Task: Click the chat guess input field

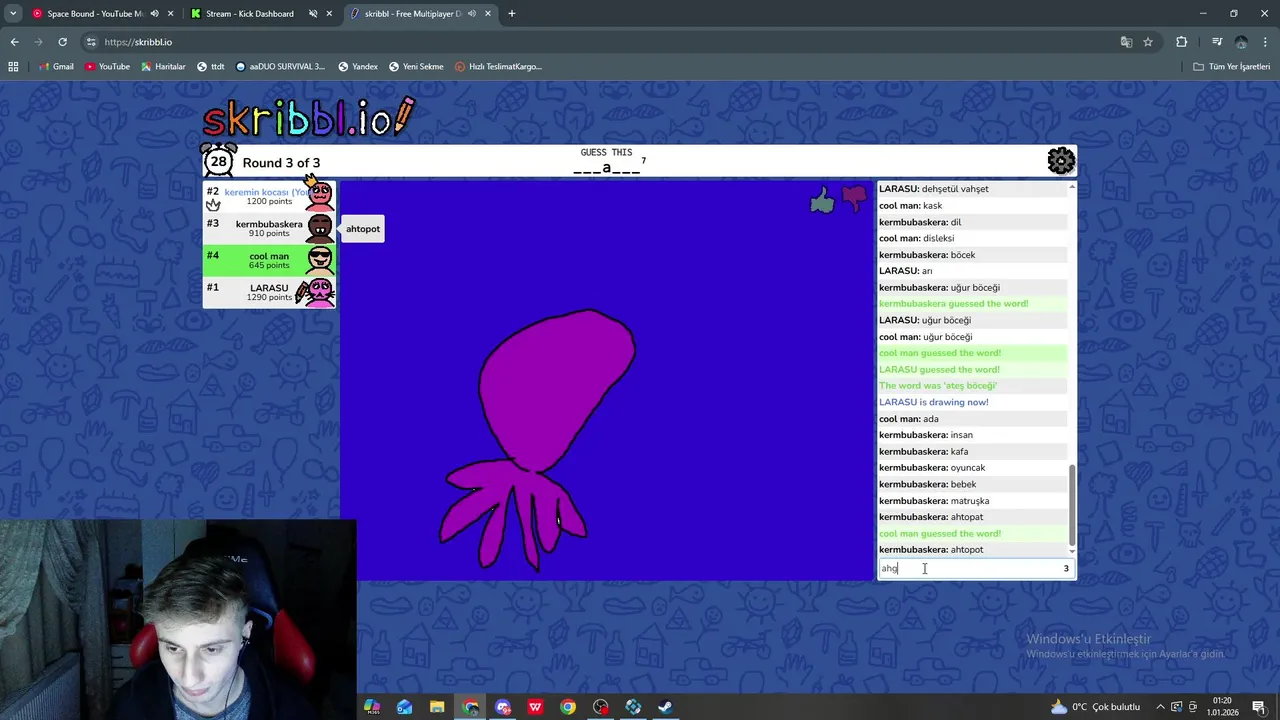Action: click(x=975, y=568)
